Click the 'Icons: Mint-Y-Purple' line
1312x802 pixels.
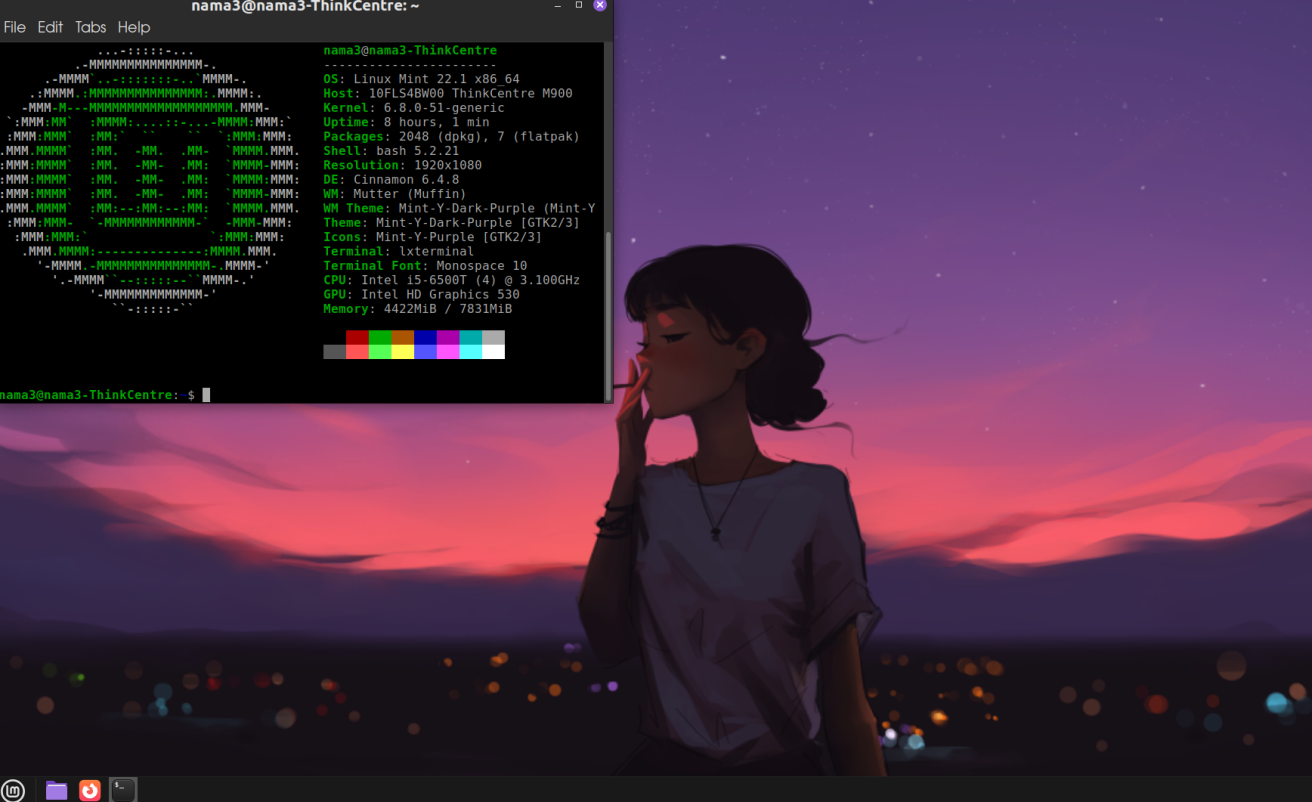432,237
